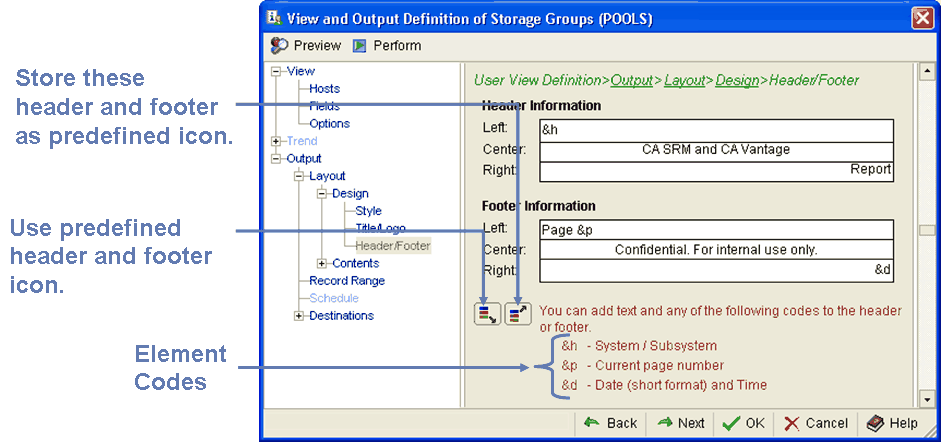941x442 pixels.
Task: Click the 'Header Information' heading
Action: pos(541,106)
